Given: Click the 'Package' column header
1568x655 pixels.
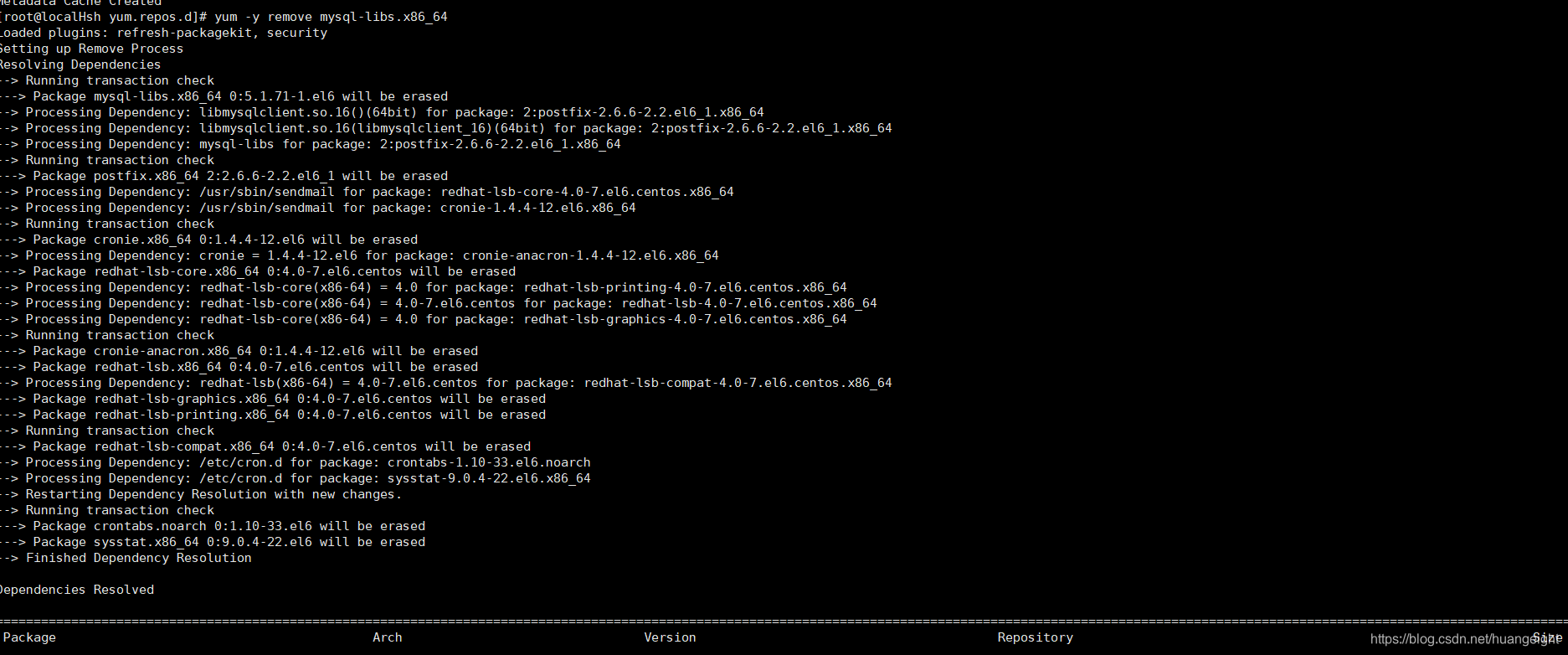Looking at the screenshot, I should point(28,637).
